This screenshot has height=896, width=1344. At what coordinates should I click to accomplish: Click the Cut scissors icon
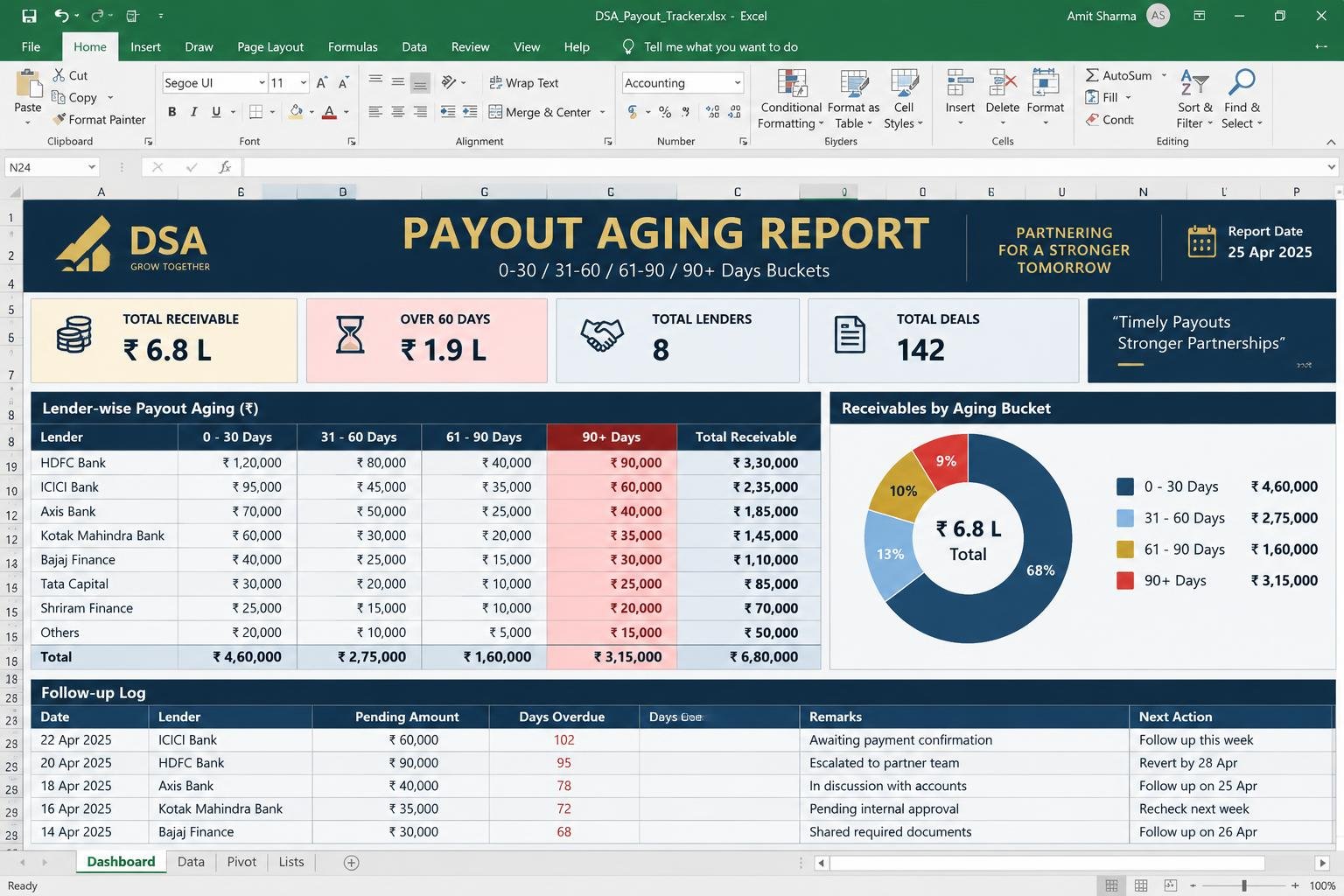tap(59, 75)
